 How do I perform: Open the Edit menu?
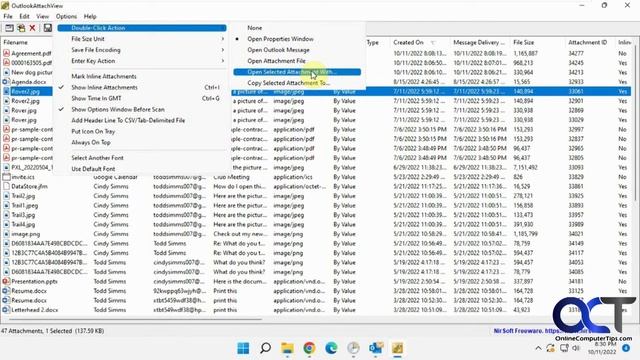(24, 16)
